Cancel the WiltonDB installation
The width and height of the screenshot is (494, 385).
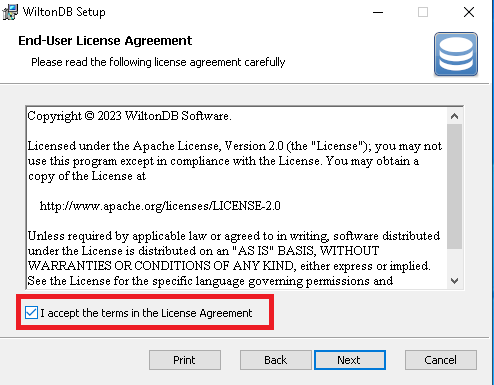(x=441, y=360)
